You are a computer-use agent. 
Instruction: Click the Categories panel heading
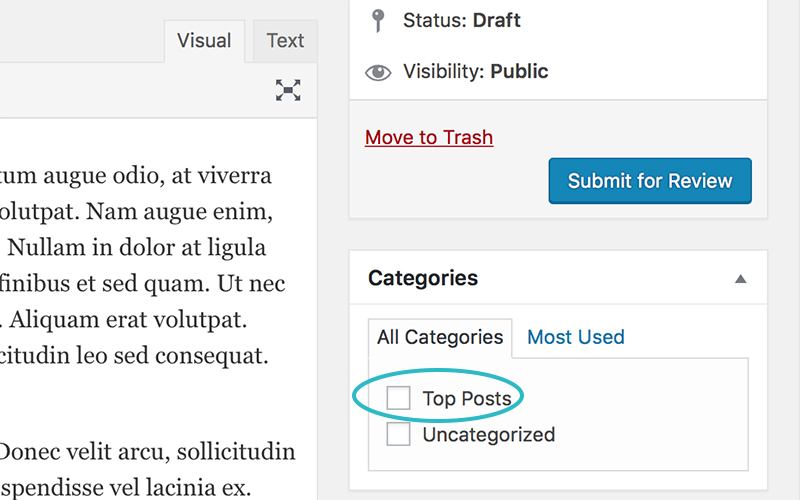coord(423,278)
